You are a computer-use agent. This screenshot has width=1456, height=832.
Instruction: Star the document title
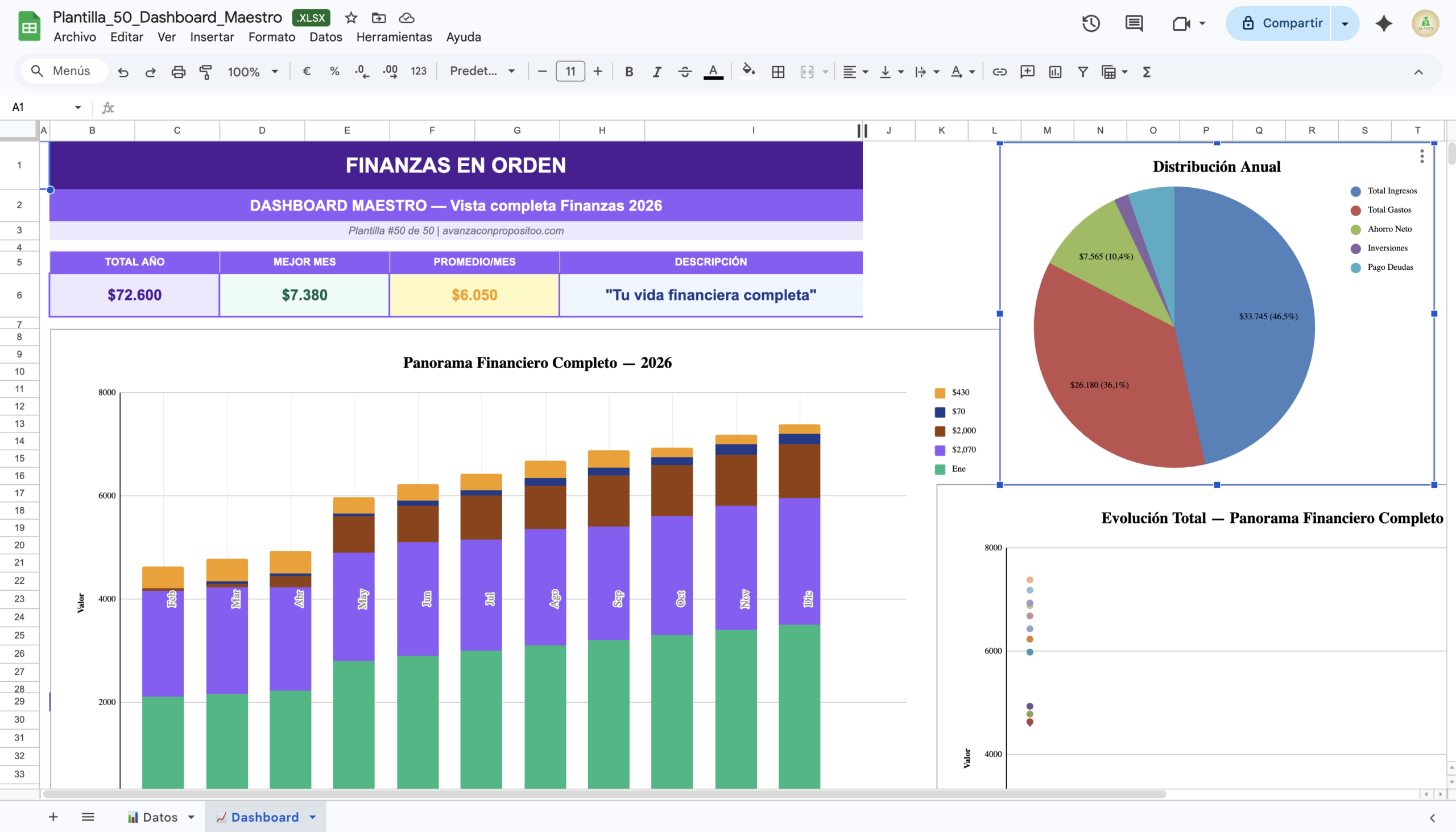351,18
